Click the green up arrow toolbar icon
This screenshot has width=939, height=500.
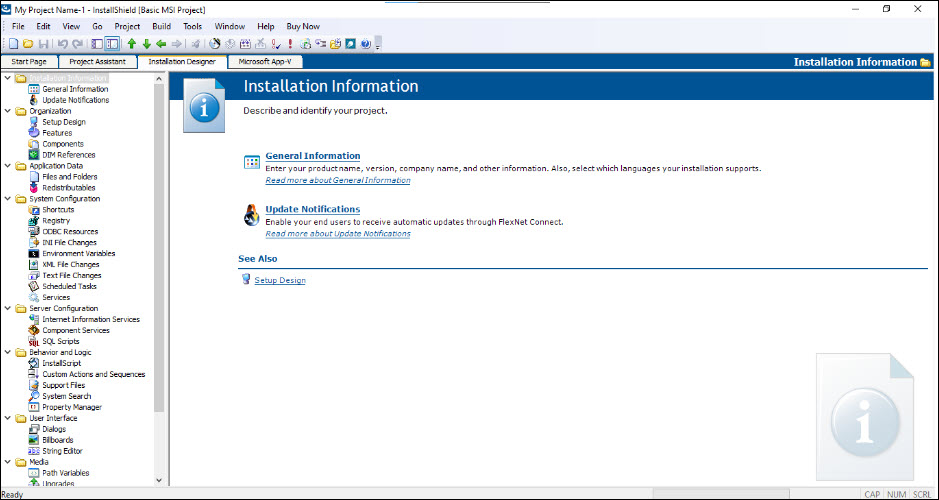(132, 44)
